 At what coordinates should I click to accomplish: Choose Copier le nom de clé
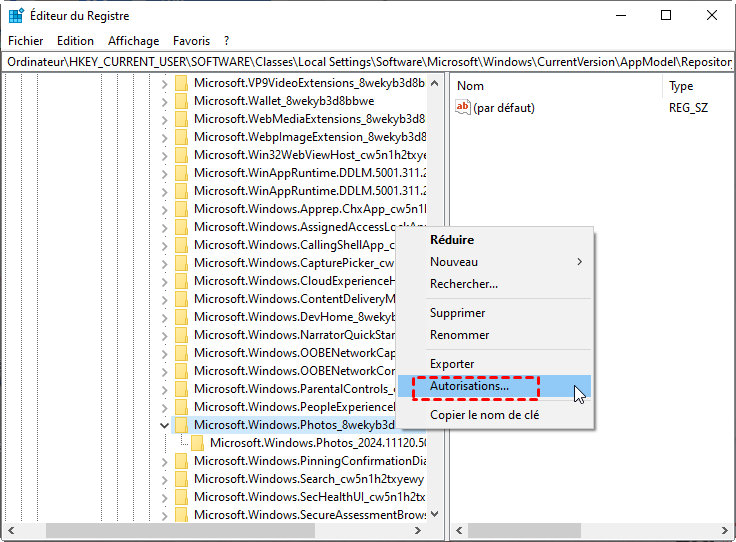tap(494, 415)
